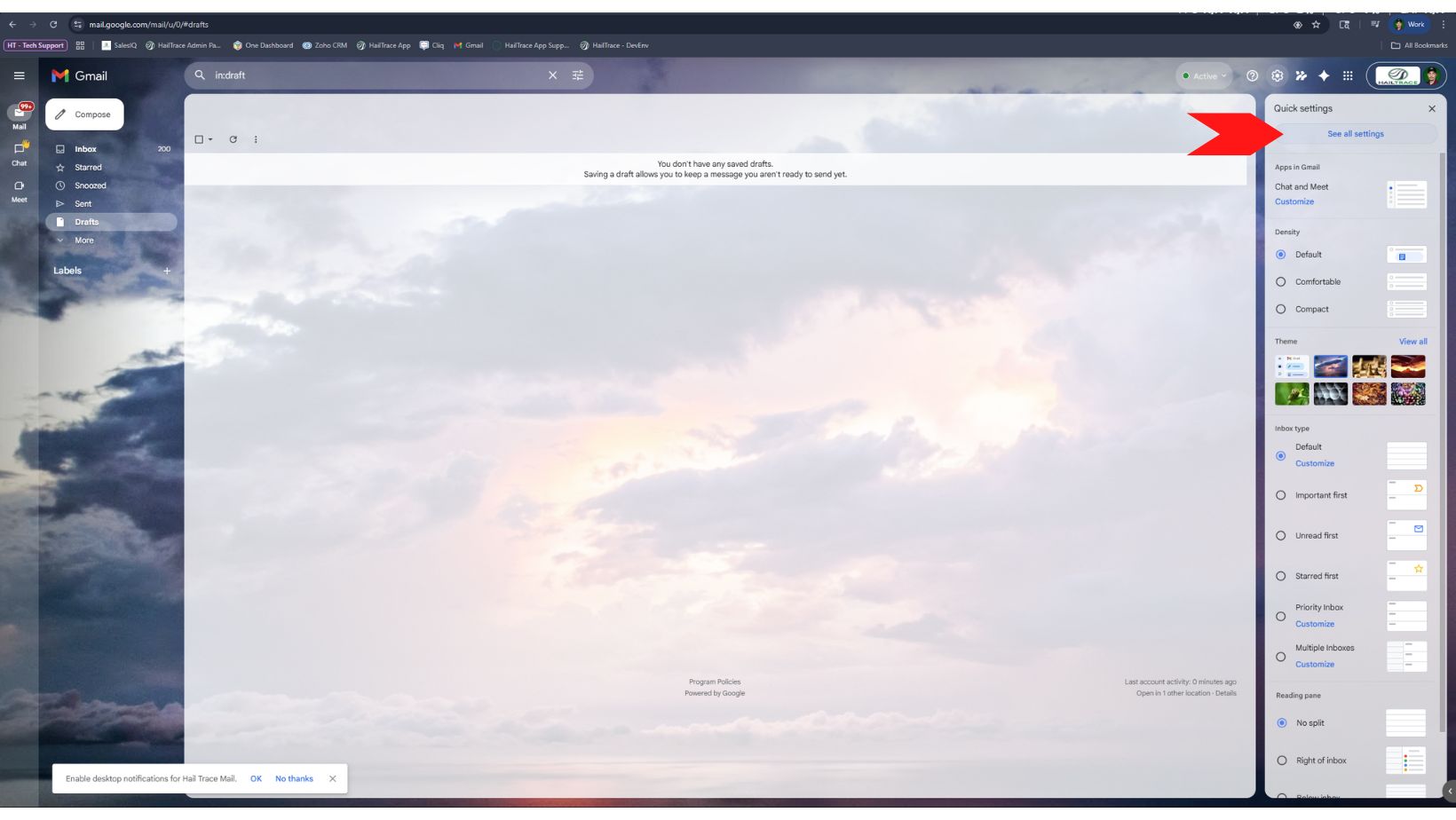1456x820 pixels.
Task: Open account activity Details link
Action: tap(1225, 693)
